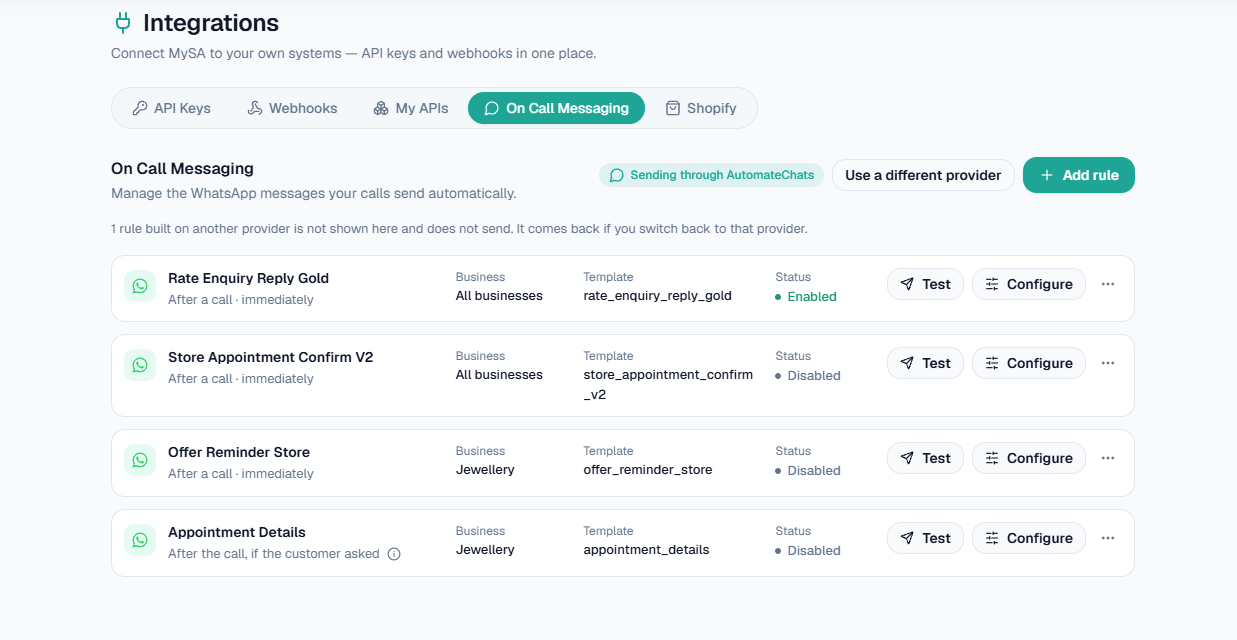Viewport: 1237px width, 640px height.
Task: Open more options for Appointment Details
Action: (x=1108, y=538)
